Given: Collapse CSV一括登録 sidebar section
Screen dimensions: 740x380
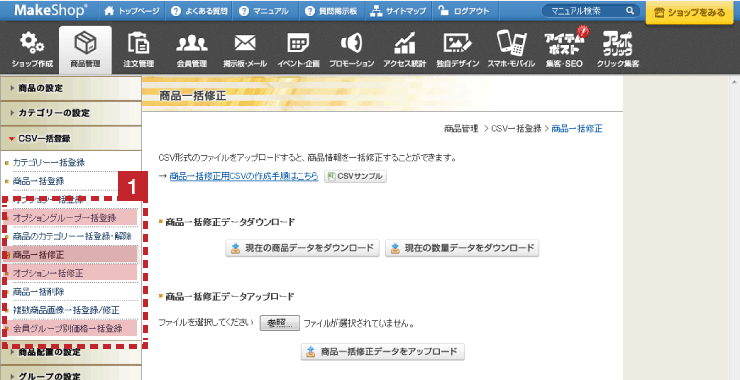Looking at the screenshot, I should click(71, 138).
